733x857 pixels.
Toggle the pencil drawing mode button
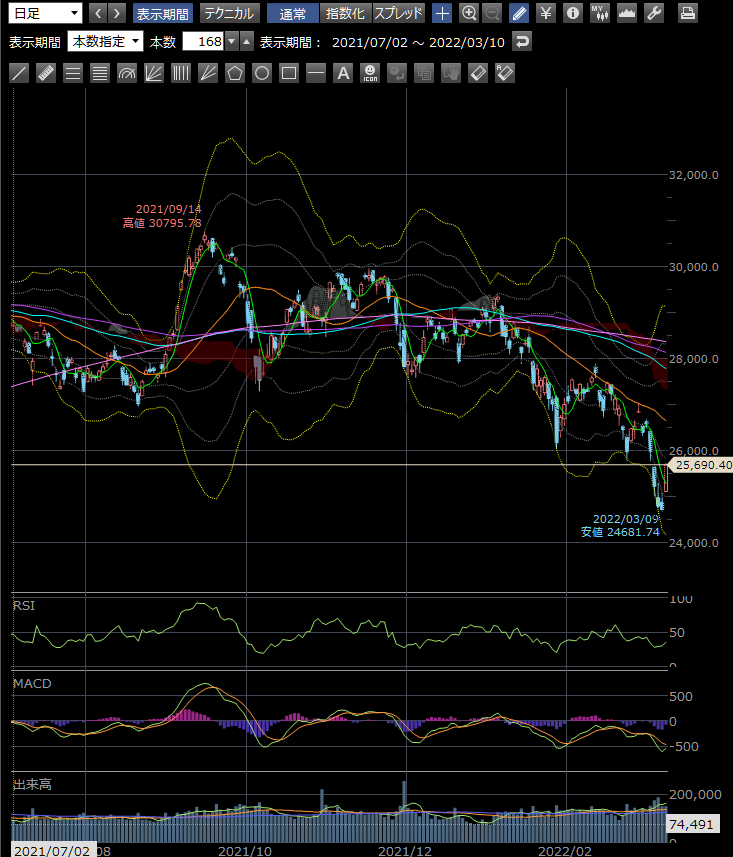pos(518,13)
